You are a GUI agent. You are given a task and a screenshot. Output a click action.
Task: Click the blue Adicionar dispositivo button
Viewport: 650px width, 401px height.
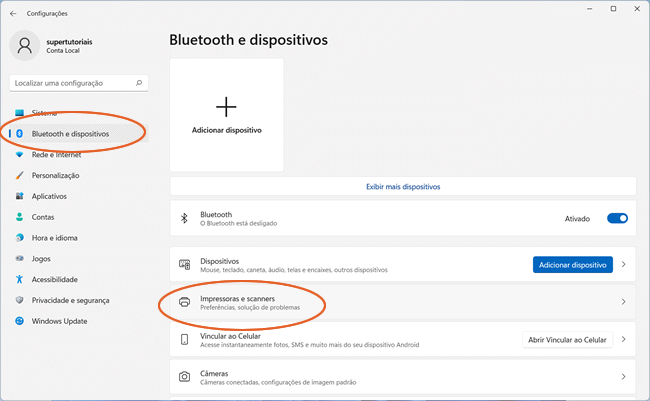572,264
